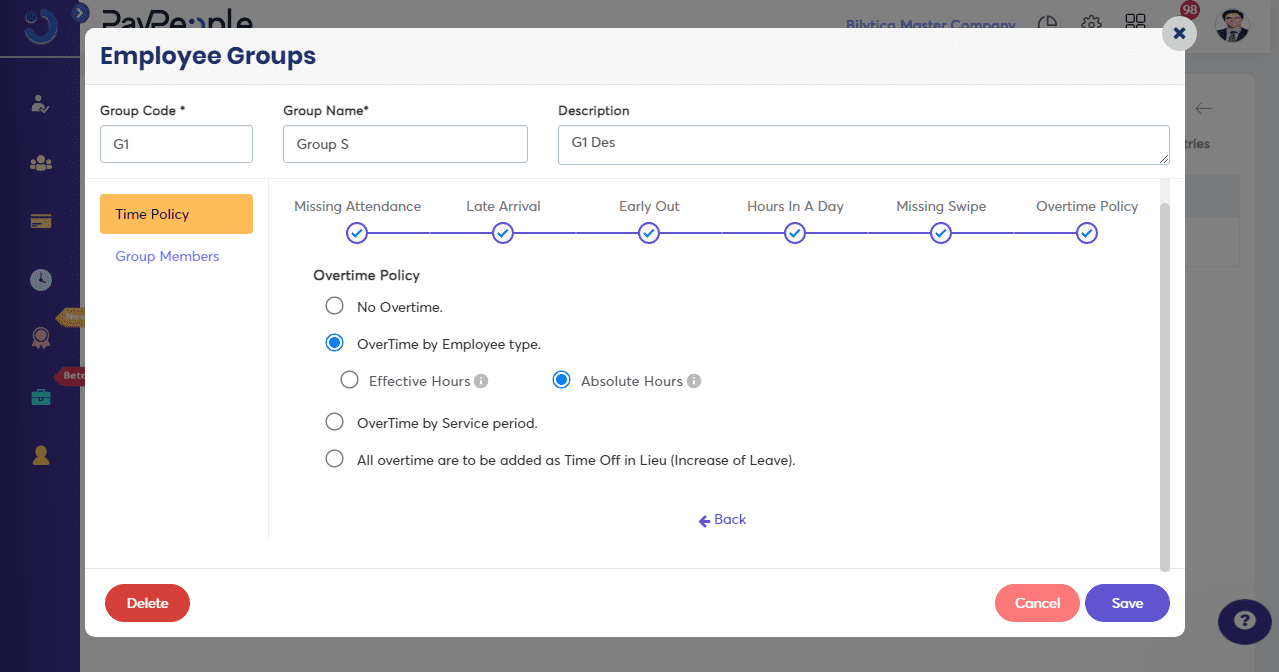The image size is (1279, 672).
Task: Click the Group Name input field
Action: 405,144
